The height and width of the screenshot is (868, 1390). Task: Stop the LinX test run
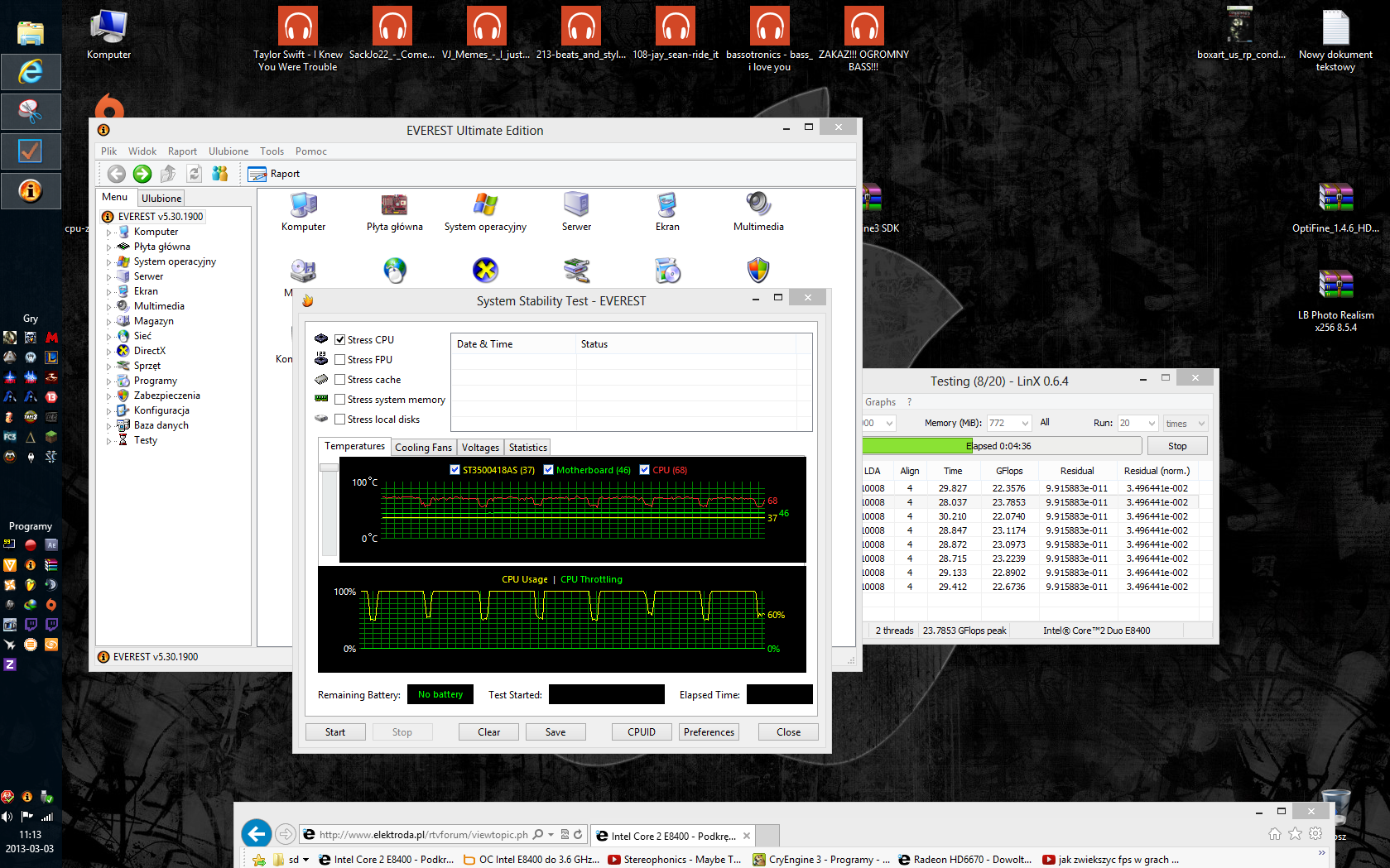[x=1177, y=446]
